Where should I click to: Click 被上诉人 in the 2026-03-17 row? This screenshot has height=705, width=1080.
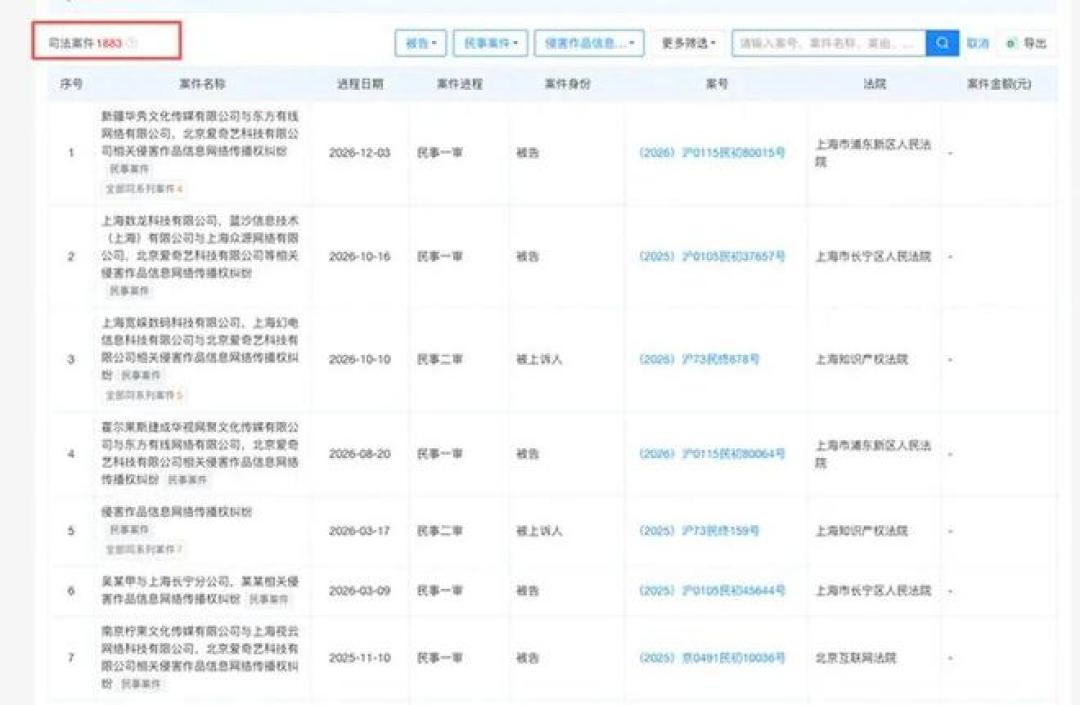click(539, 530)
